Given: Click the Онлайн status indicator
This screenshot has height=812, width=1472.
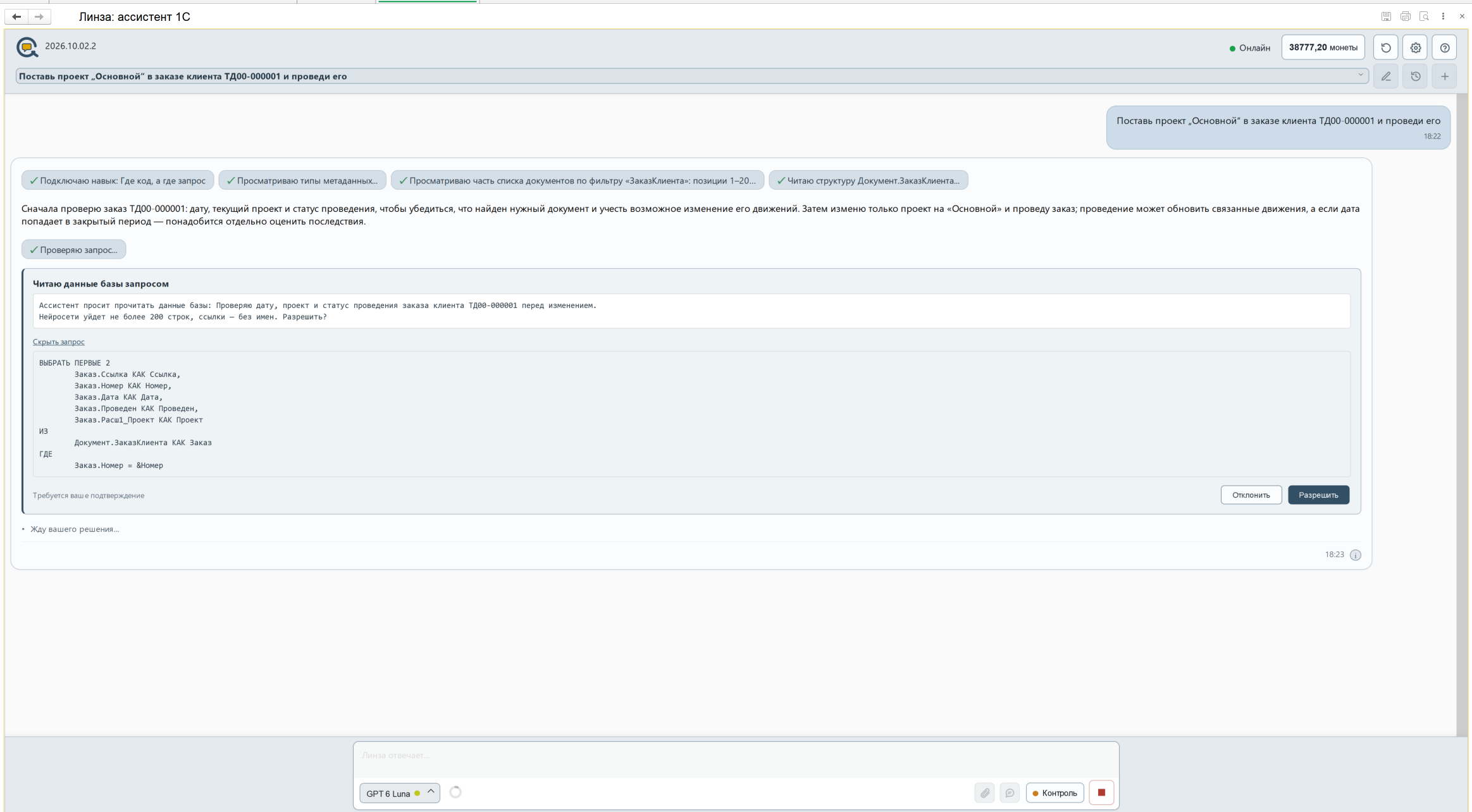Looking at the screenshot, I should coord(1249,48).
